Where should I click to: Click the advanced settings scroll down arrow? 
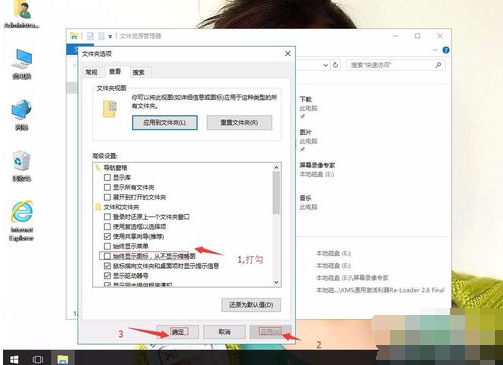pyautogui.click(x=276, y=282)
